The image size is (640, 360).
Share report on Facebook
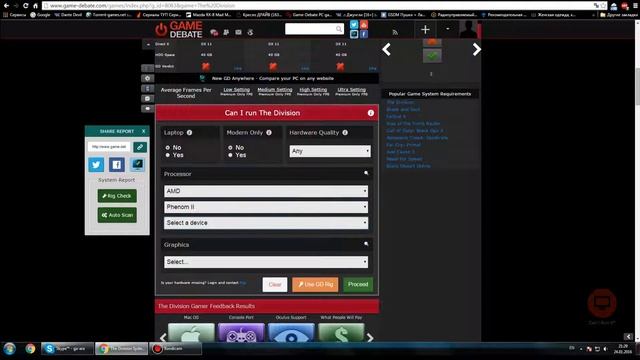click(117, 165)
